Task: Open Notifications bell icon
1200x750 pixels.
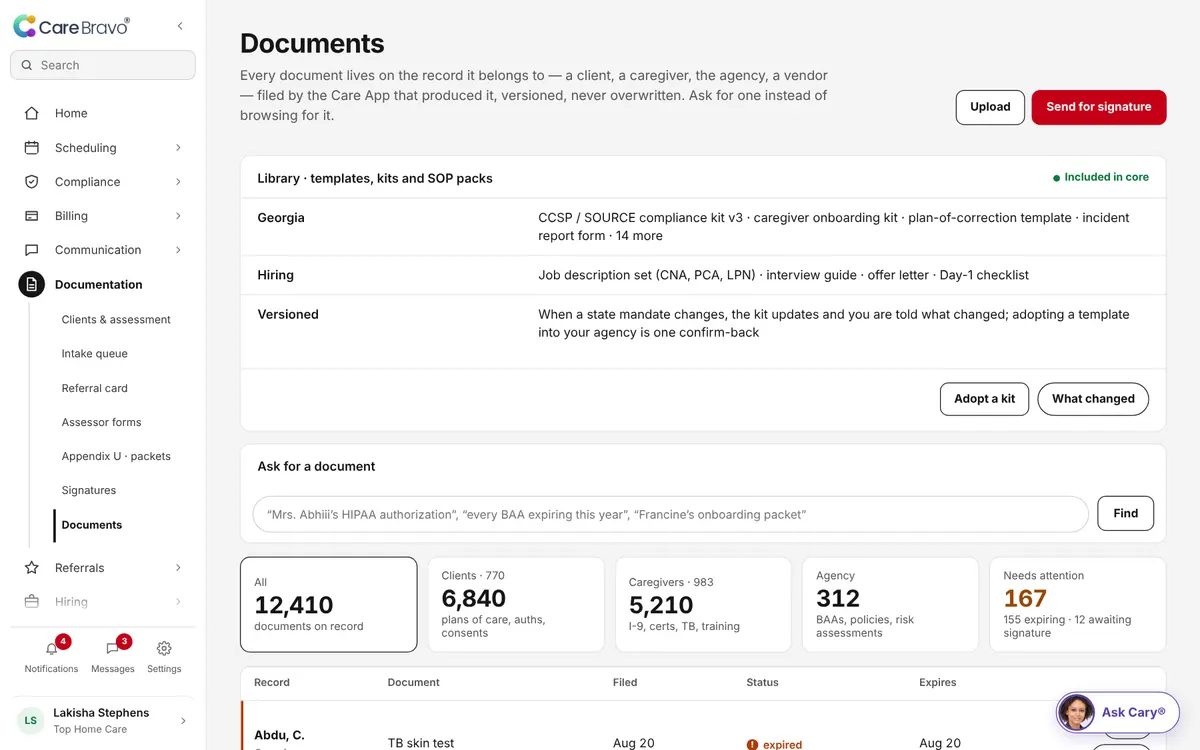Action: point(51,648)
